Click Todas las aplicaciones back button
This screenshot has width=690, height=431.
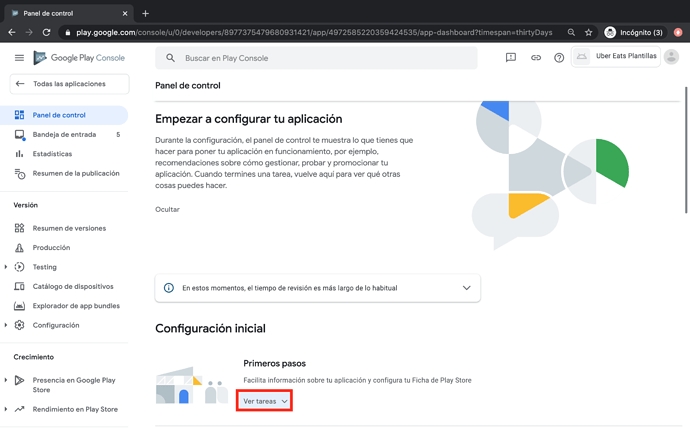[x=69, y=84]
